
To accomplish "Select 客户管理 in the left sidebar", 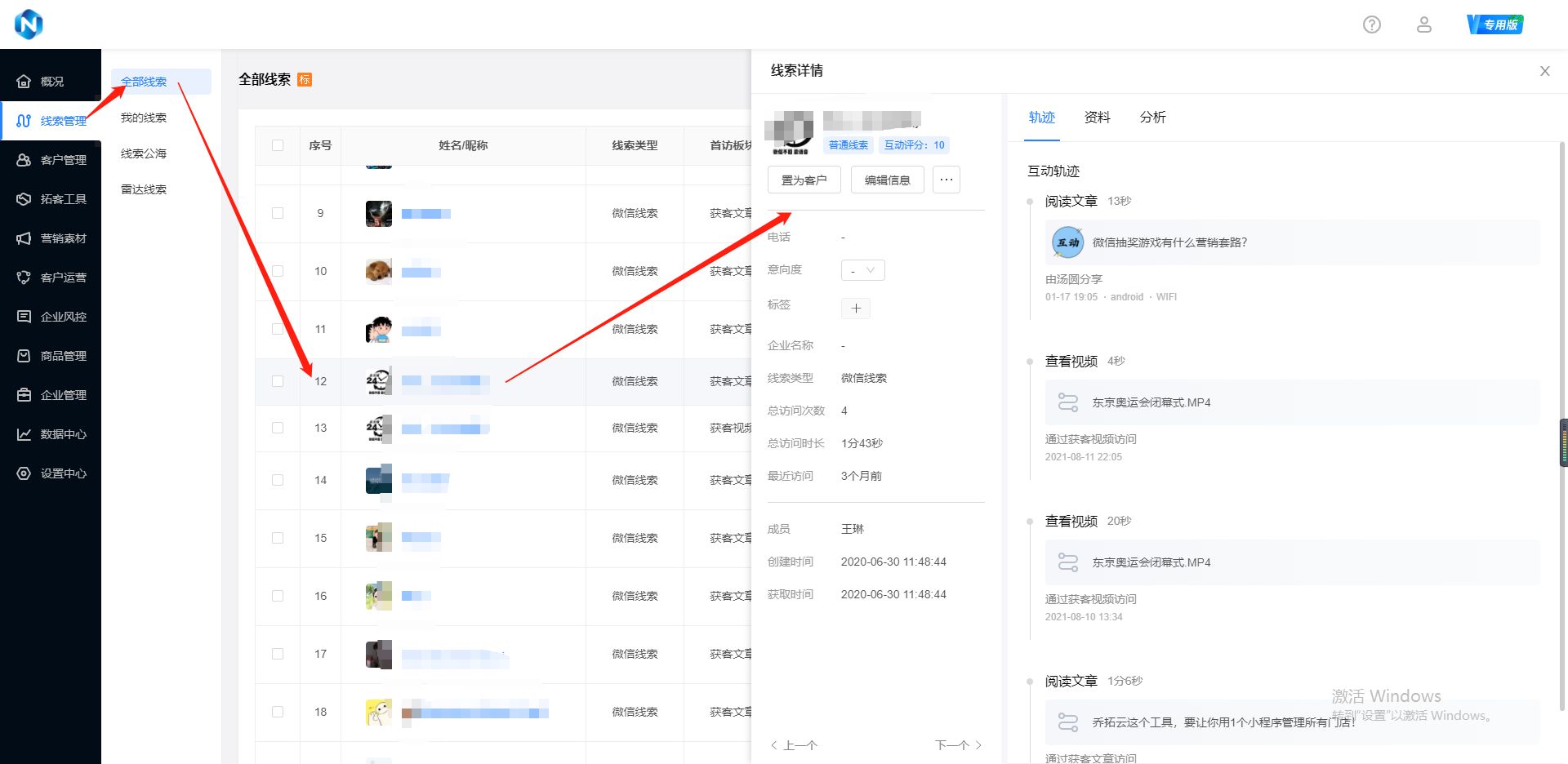I will click(x=51, y=159).
